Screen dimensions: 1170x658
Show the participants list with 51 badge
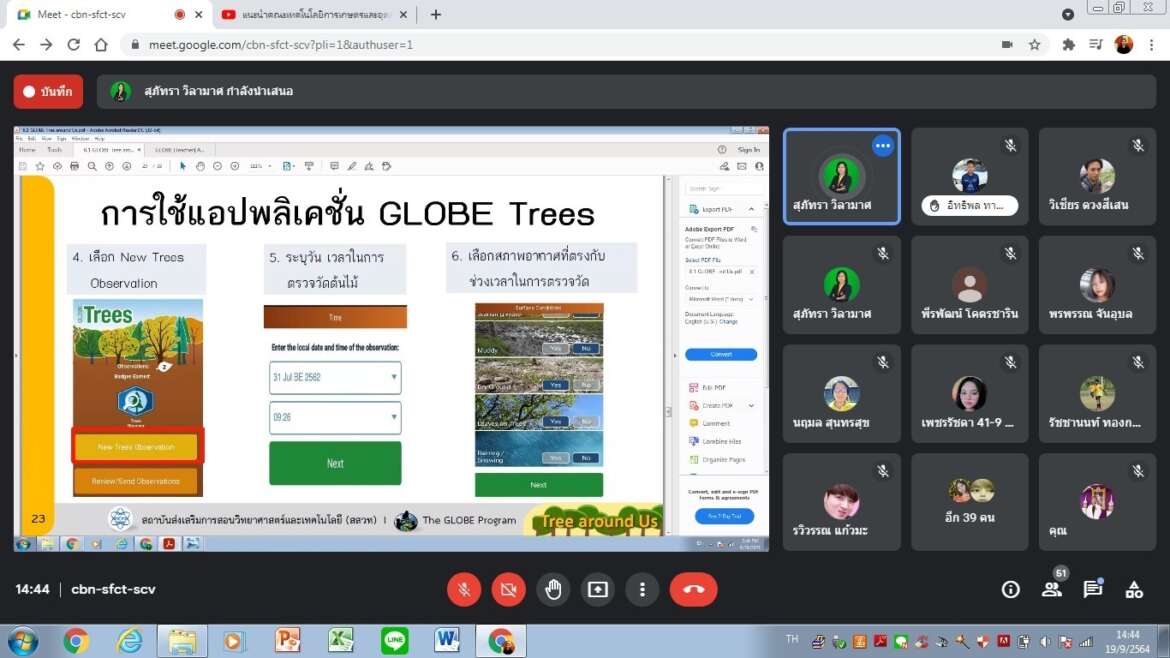(1053, 589)
